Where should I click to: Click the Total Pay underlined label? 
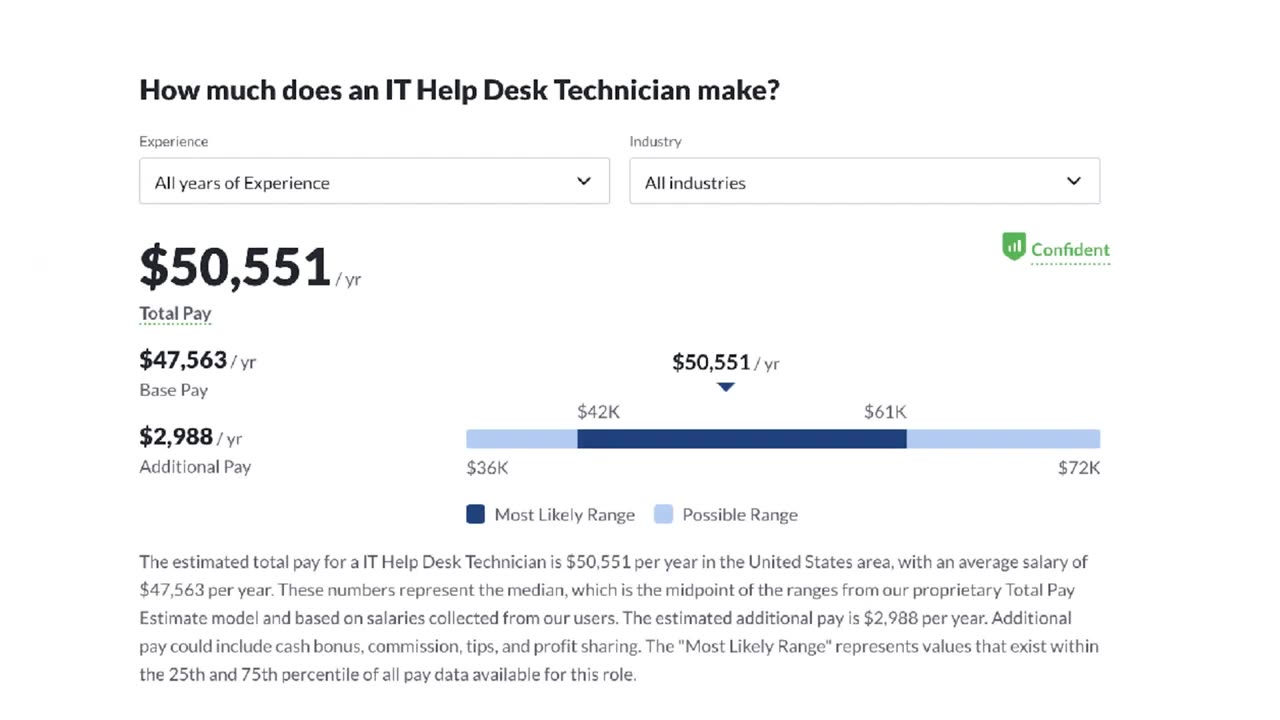coord(175,313)
